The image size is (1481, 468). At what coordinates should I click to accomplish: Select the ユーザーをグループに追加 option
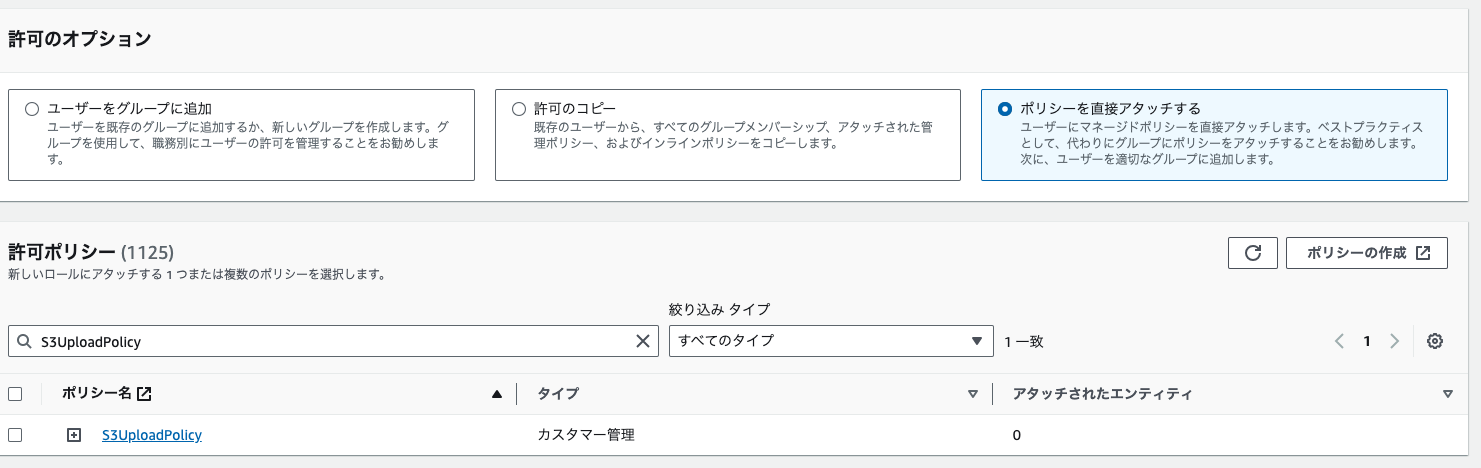[x=32, y=108]
